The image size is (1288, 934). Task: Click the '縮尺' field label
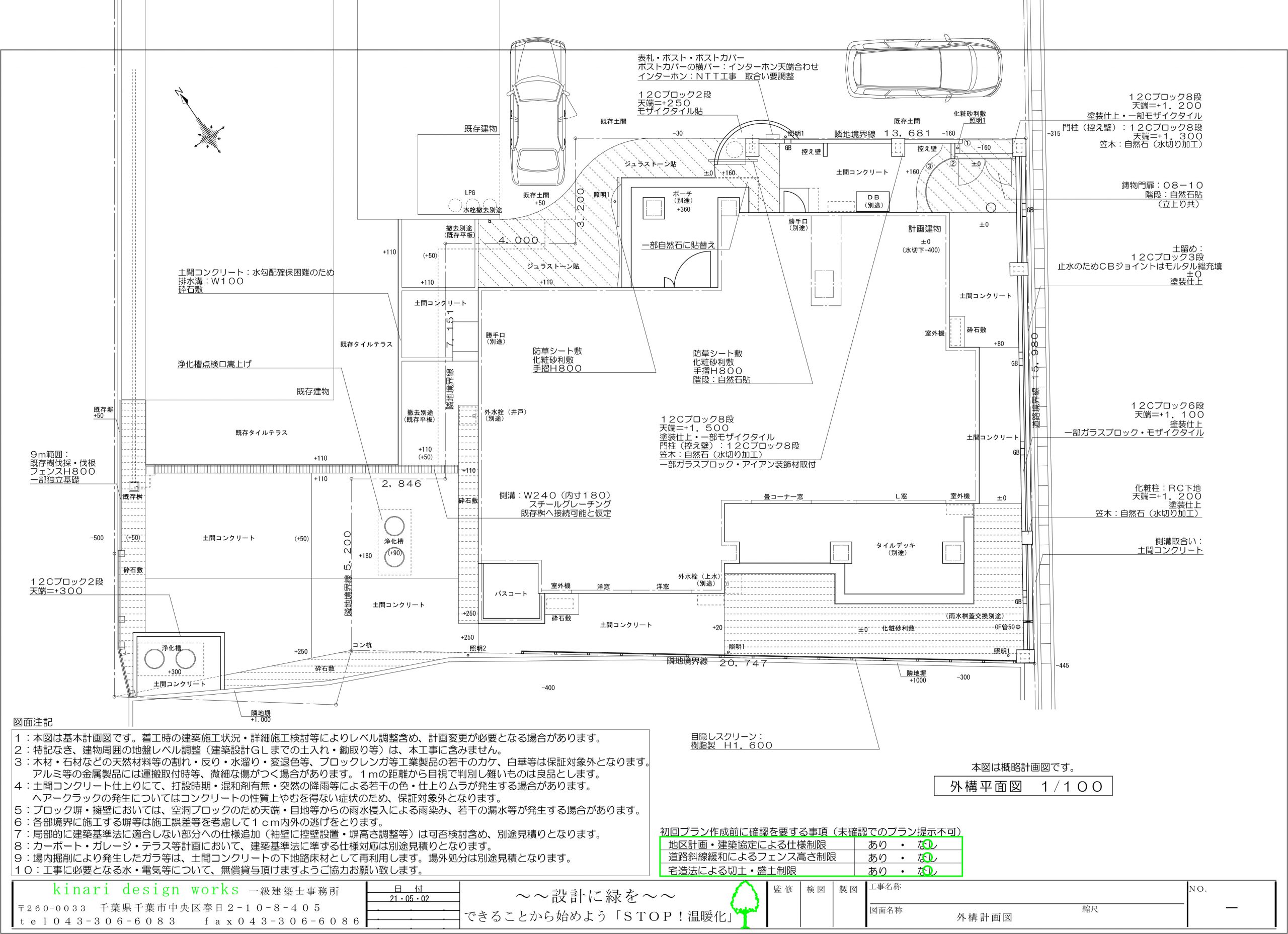click(1090, 909)
